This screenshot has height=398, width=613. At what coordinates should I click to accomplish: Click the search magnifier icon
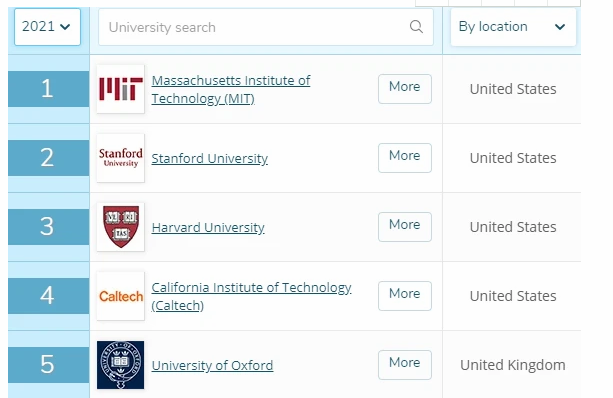click(x=416, y=27)
